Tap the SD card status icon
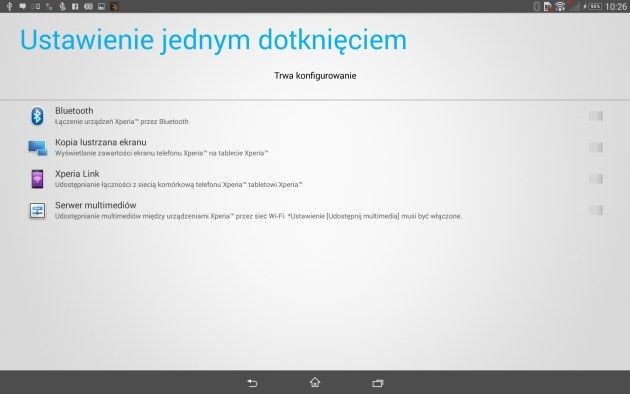Image resolution: width=630 pixels, height=394 pixels. (x=548, y=6)
